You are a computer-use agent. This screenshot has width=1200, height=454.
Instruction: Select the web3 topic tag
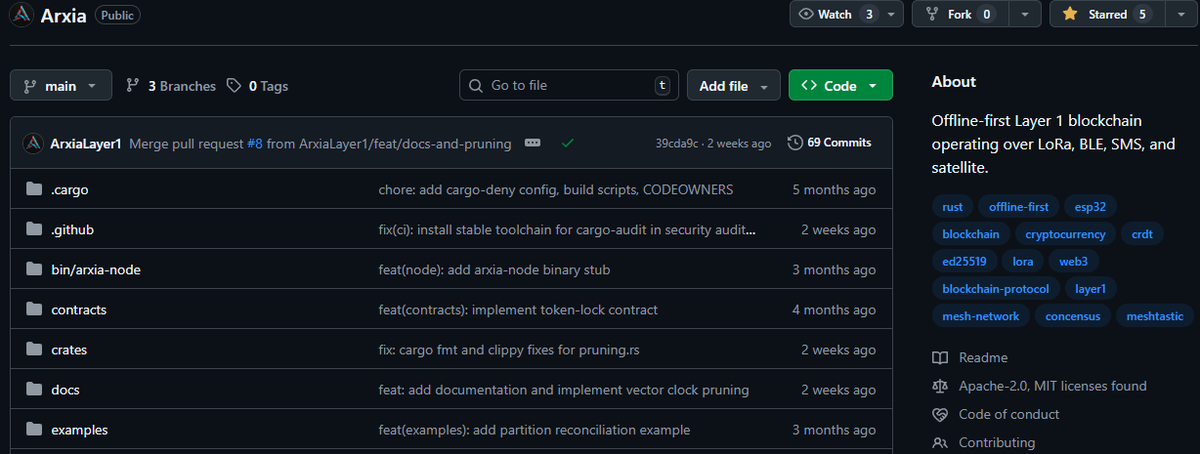tap(1074, 261)
